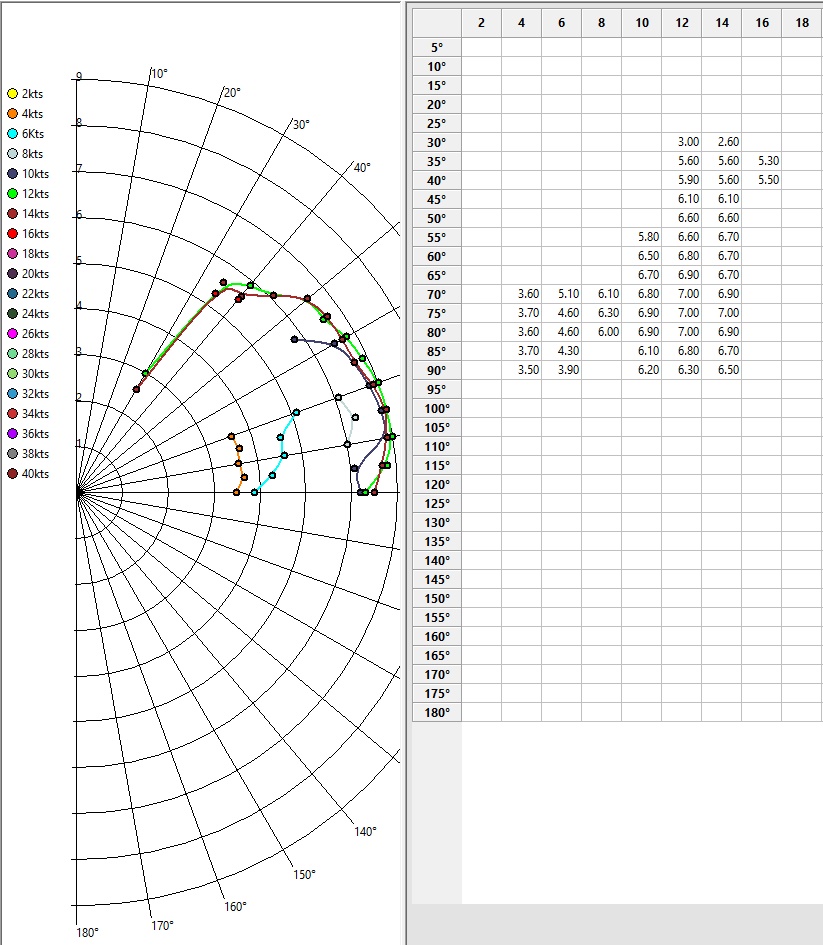Image resolution: width=823 pixels, height=945 pixels.
Task: Click the empty cell at 180° under column 4
Action: 521,712
